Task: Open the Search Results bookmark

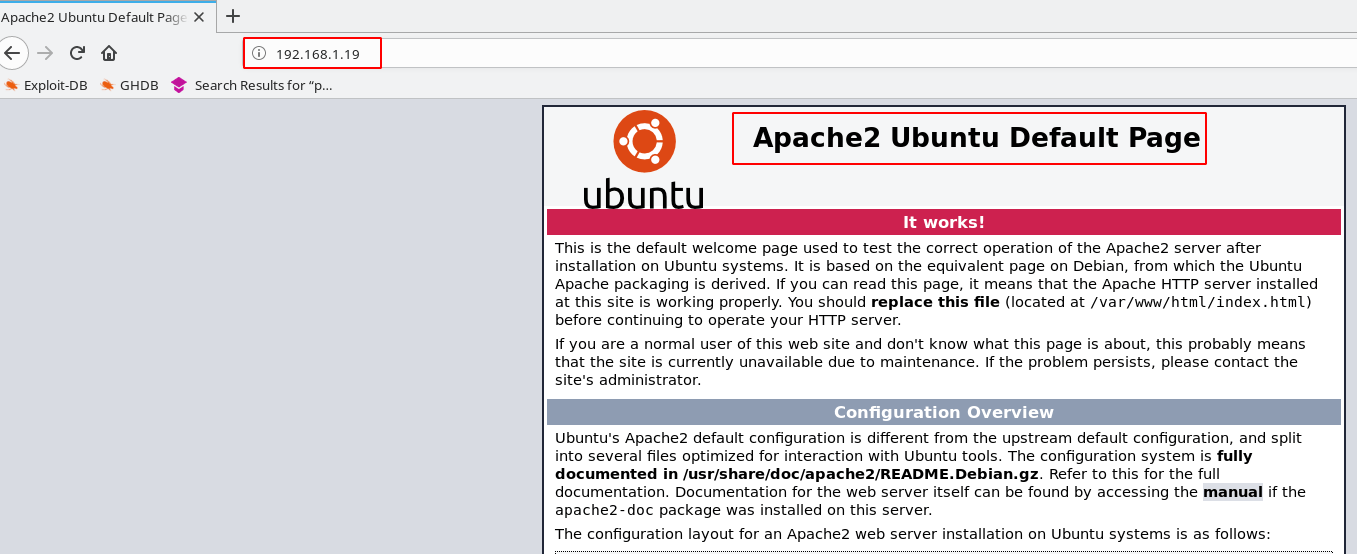Action: click(252, 85)
